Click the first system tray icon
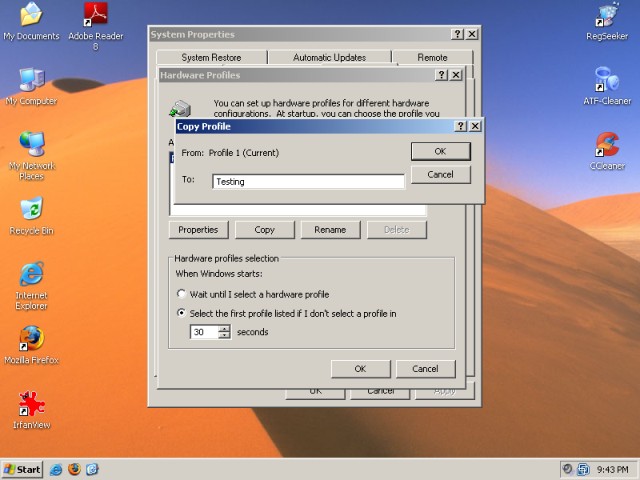Image resolution: width=640 pixels, height=480 pixels. (567, 469)
